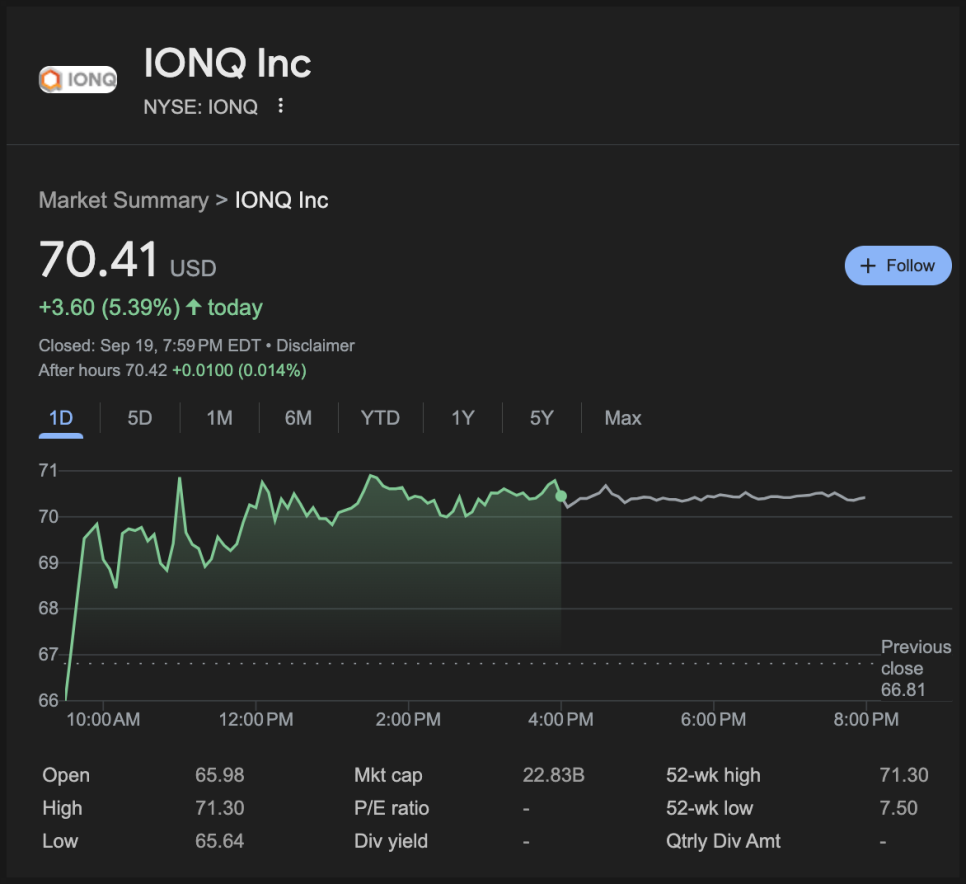Open the three-dot more options menu
This screenshot has width=966, height=884.
pos(280,106)
